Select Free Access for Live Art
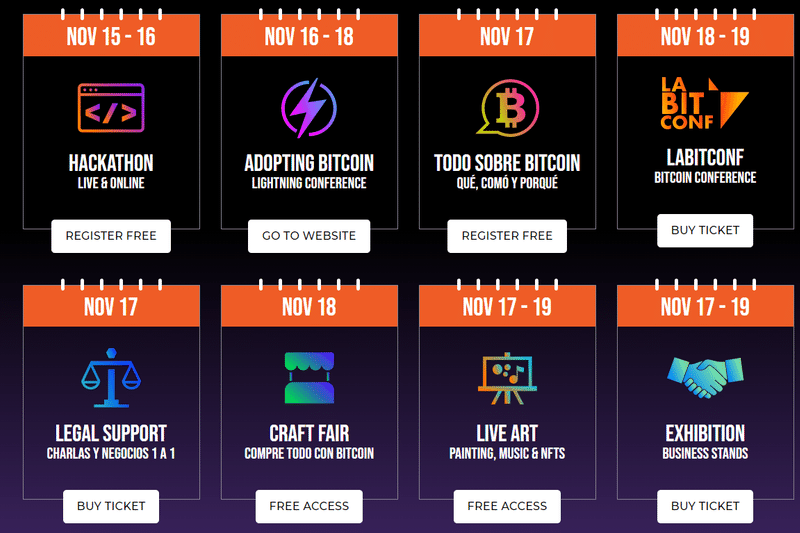 point(507,506)
